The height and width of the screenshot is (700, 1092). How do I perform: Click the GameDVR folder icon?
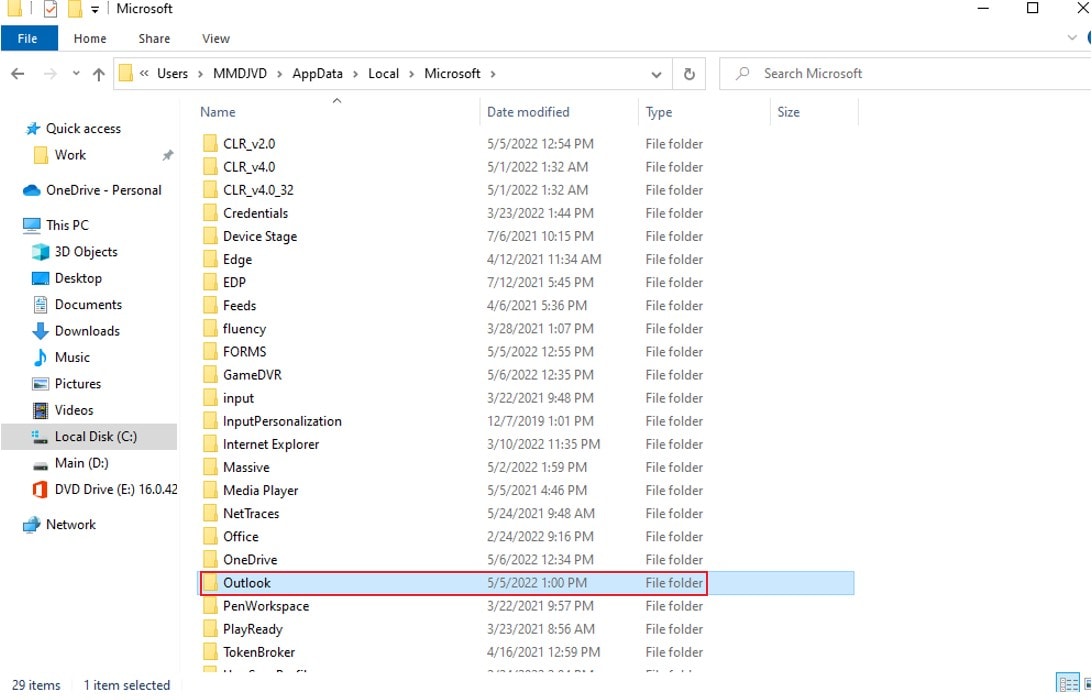tap(210, 375)
